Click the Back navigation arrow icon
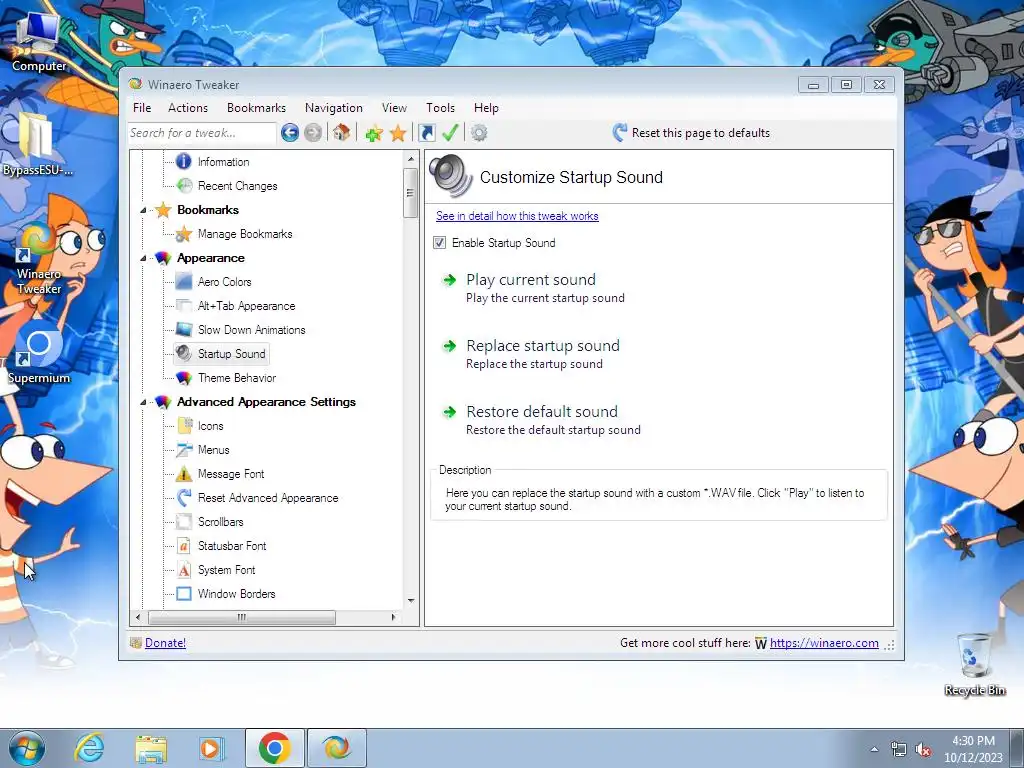This screenshot has height=768, width=1024. point(290,133)
